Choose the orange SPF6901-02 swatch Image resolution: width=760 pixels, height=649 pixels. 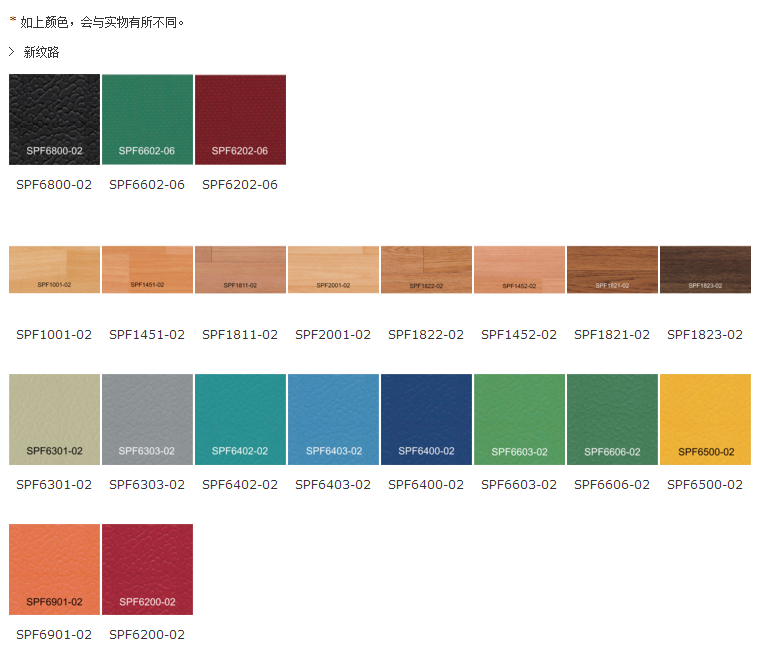point(54,569)
